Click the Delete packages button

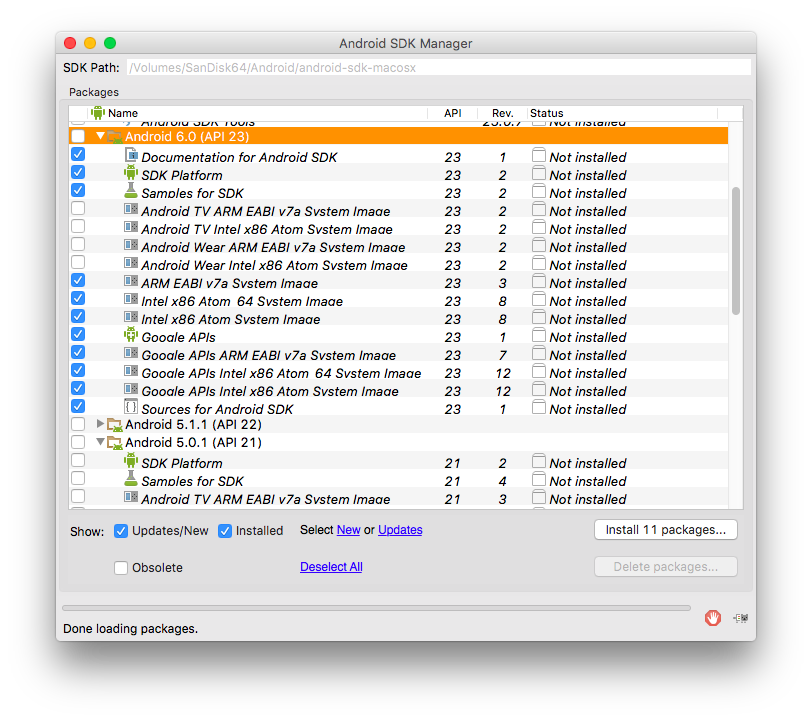[665, 567]
